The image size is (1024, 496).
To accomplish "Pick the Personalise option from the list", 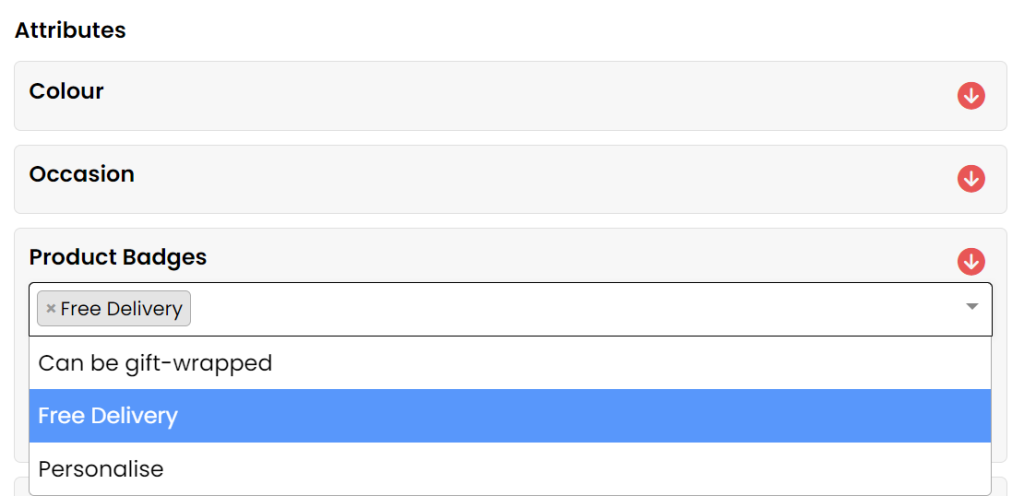I will click(101, 469).
